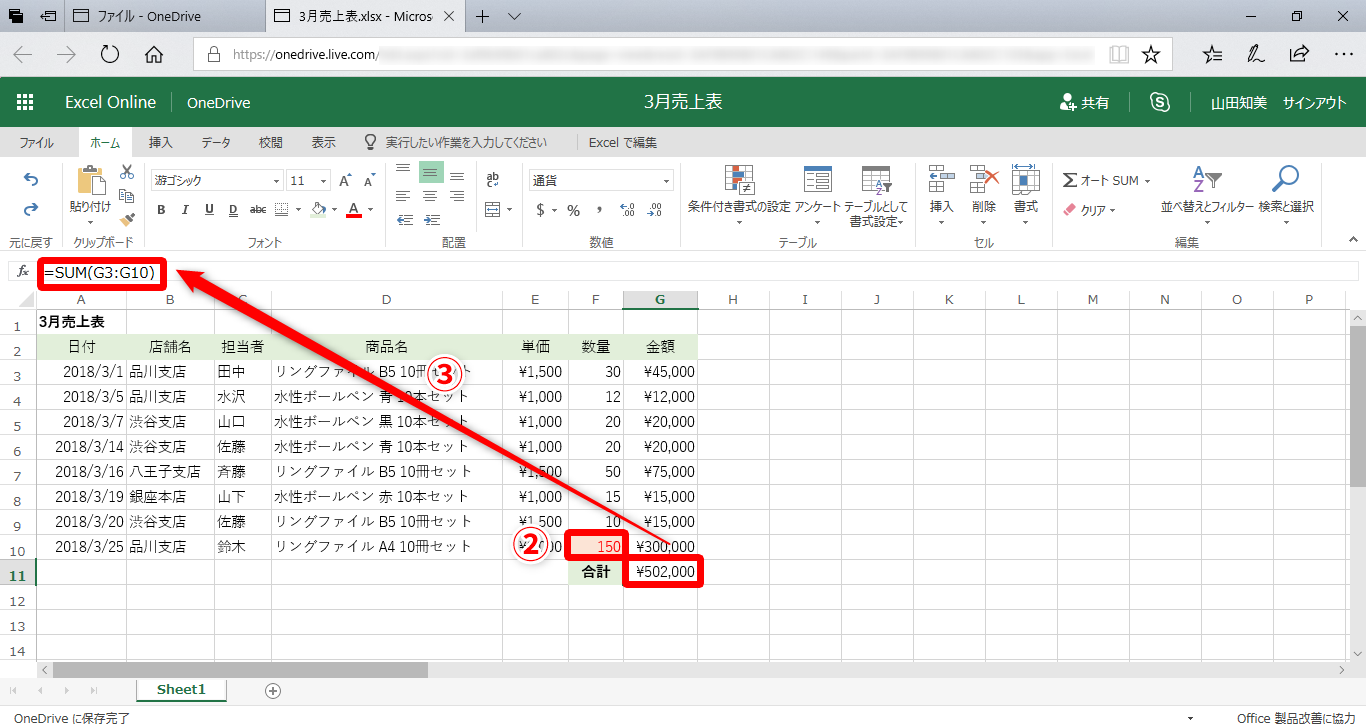Screen dimensions: 1366x728
Task: Undo the last action with the undo arrow
Action: pos(31,180)
